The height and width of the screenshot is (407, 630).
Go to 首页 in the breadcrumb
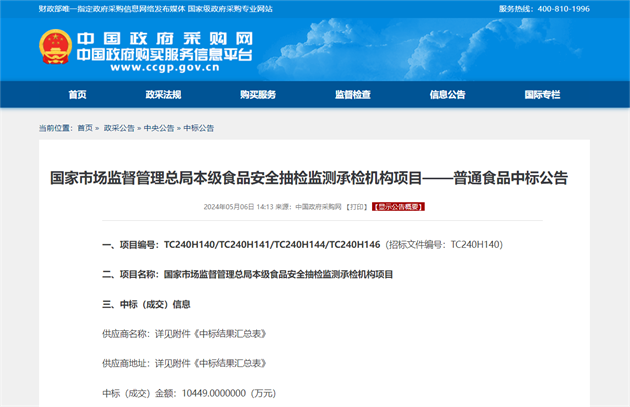85,128
